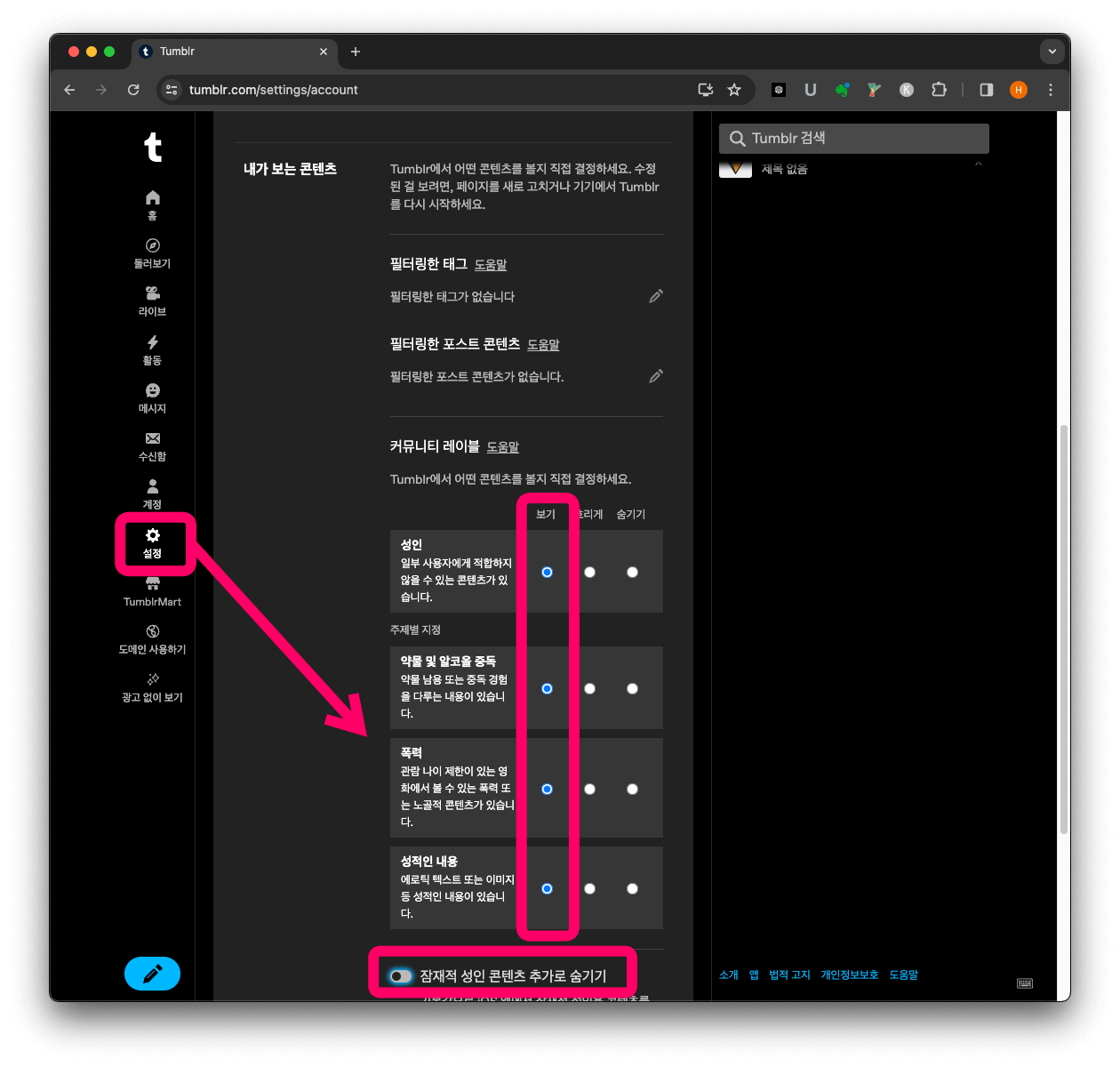
Task: Open the 수신함 envelope icon
Action: coord(152,438)
